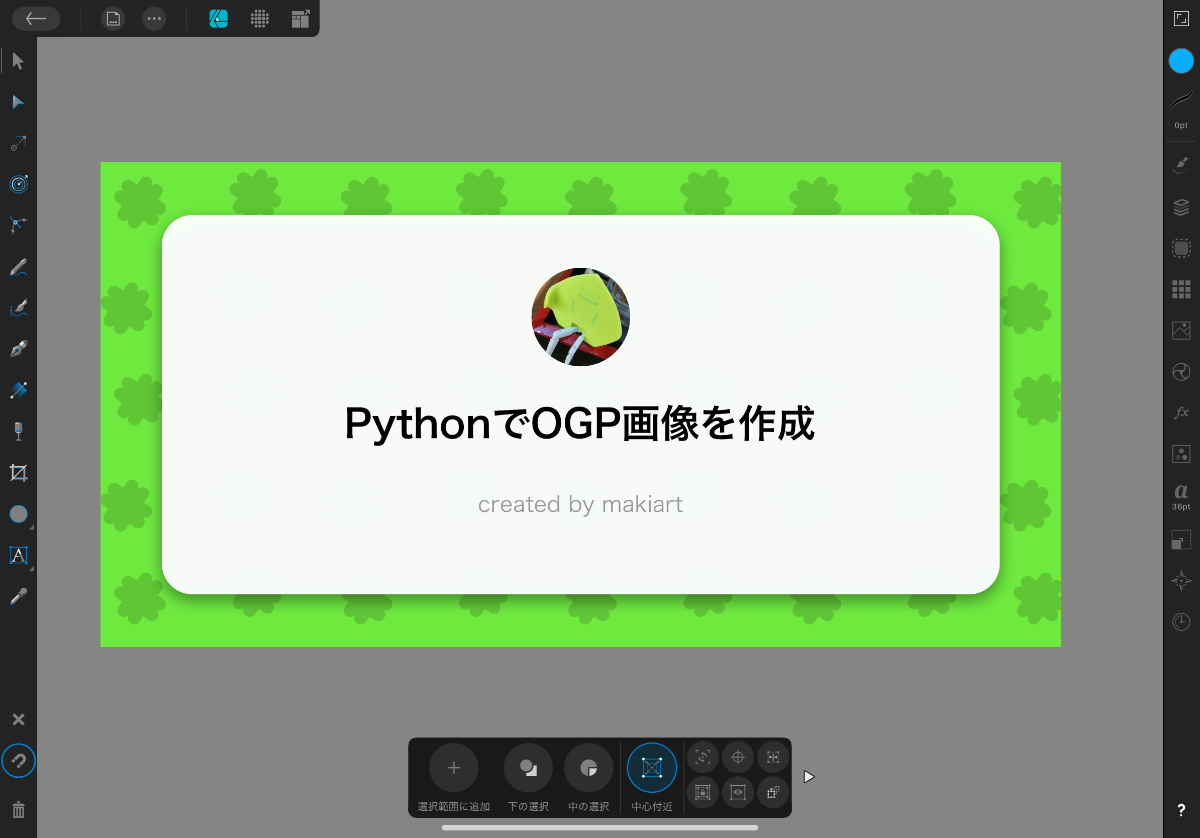The width and height of the screenshot is (1200, 838).
Task: Toggle fullscreen UI icon at top right
Action: [x=1181, y=18]
